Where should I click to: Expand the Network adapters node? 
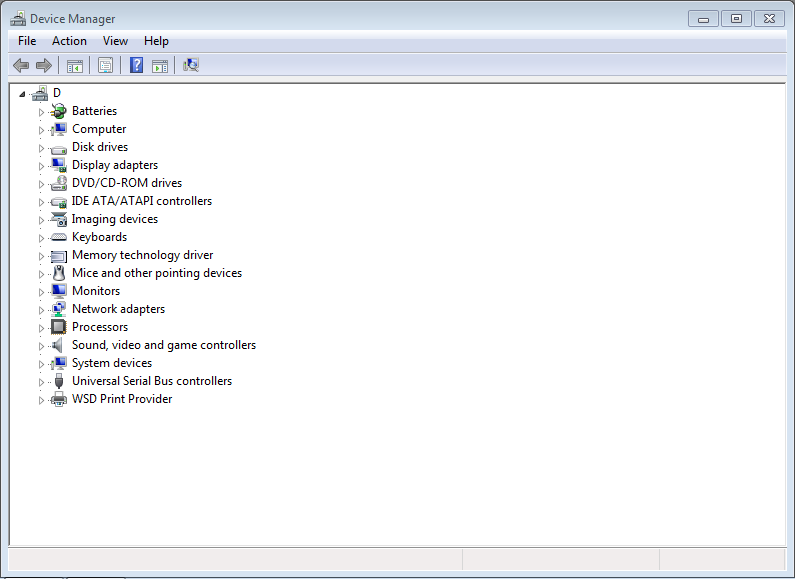42,310
